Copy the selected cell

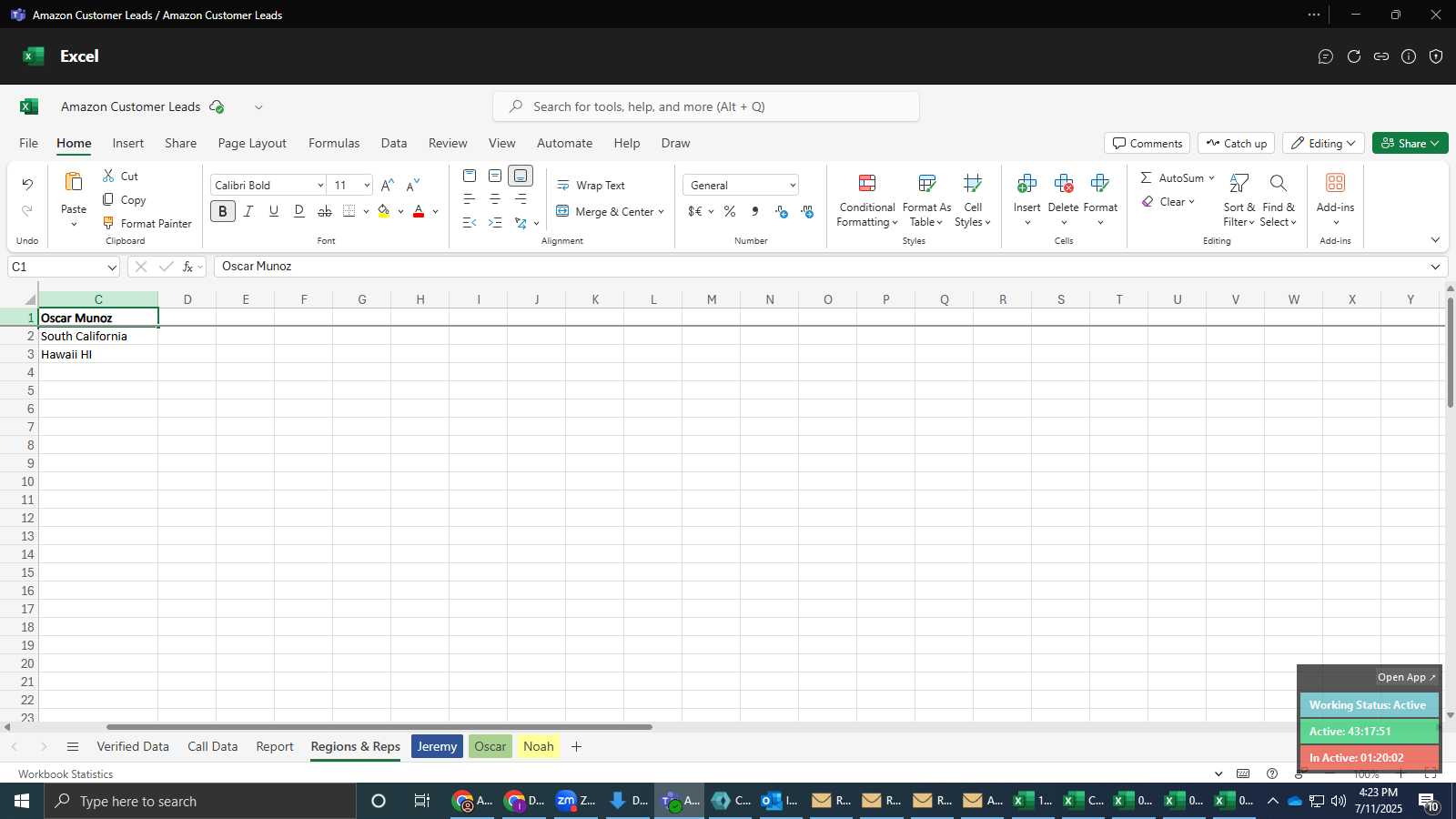click(x=124, y=199)
